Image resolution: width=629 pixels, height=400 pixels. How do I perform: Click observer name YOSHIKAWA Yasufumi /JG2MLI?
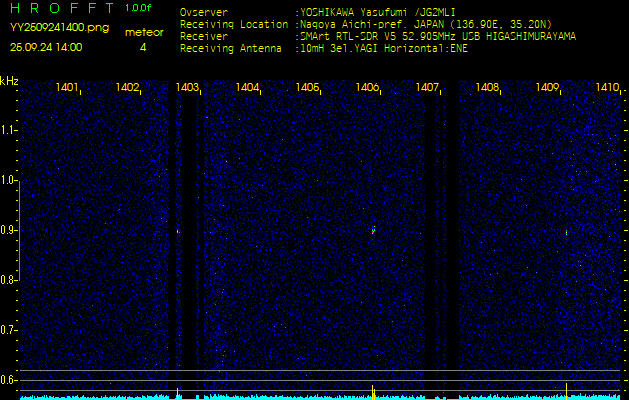coord(378,12)
